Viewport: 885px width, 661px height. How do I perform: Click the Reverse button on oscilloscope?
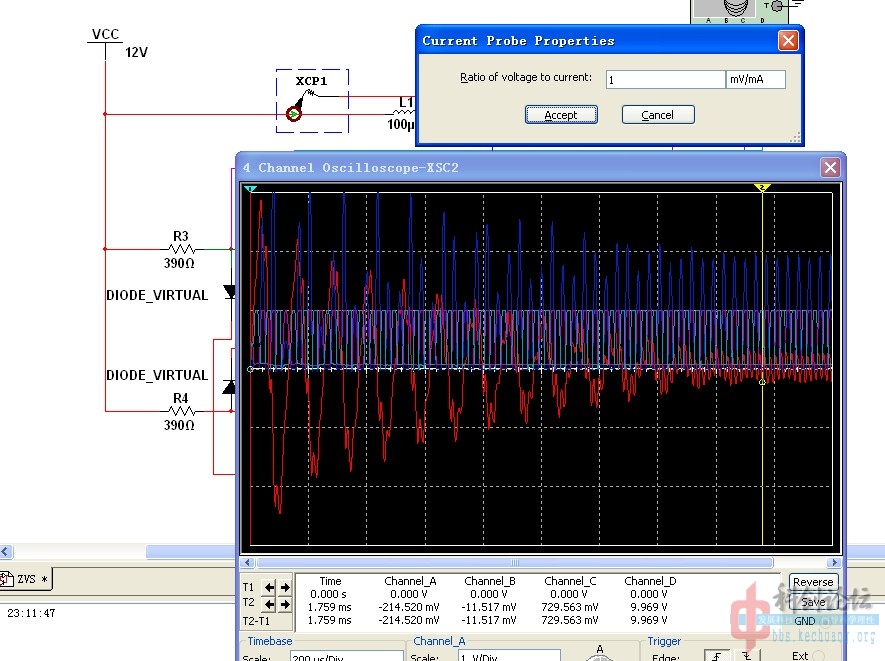pos(813,582)
